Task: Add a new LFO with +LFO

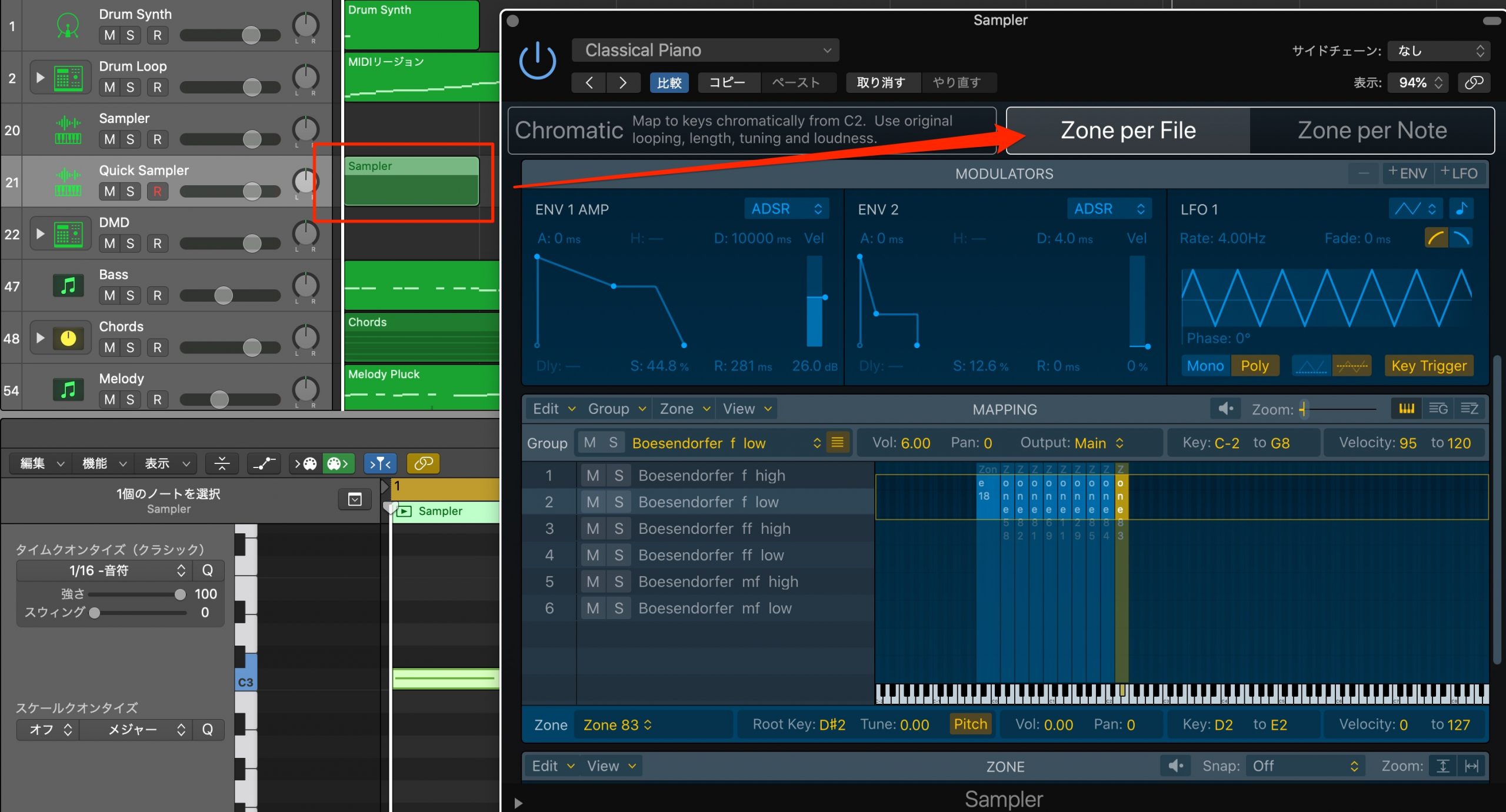Action: click(1459, 173)
